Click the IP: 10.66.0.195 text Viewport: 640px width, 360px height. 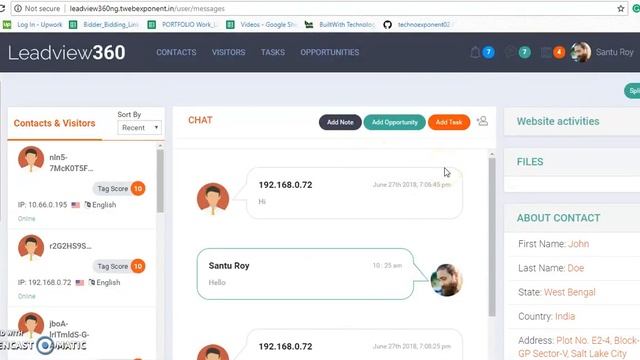pos(42,205)
